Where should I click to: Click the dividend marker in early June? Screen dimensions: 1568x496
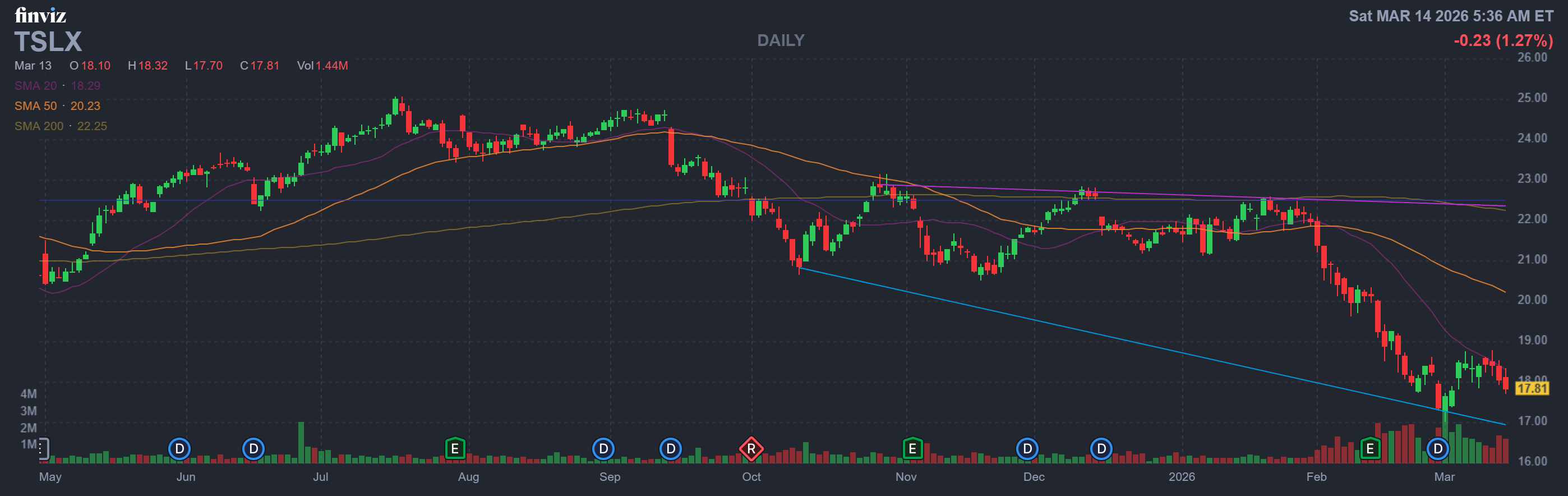[179, 449]
